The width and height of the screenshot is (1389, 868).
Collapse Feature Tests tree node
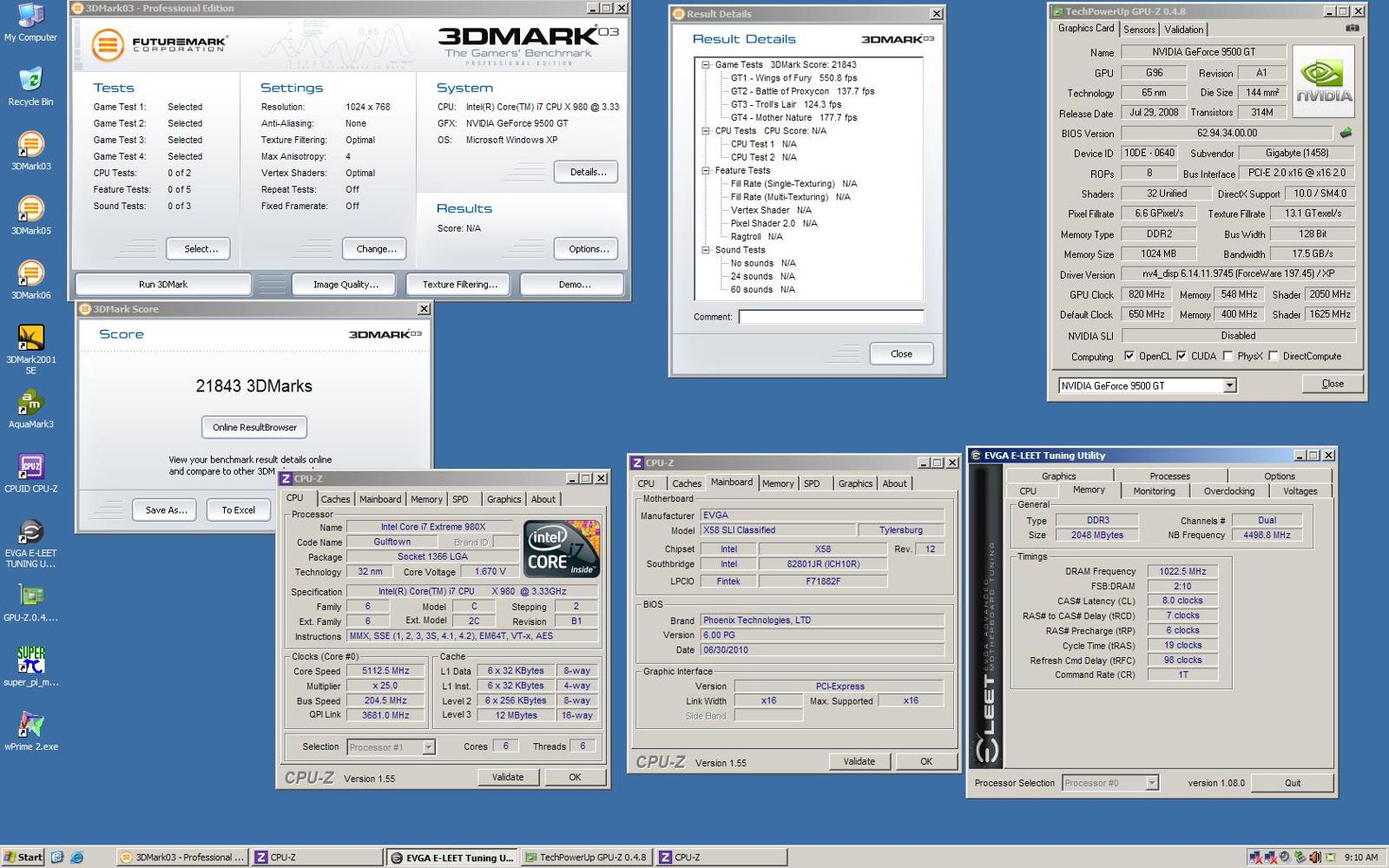tap(706, 171)
